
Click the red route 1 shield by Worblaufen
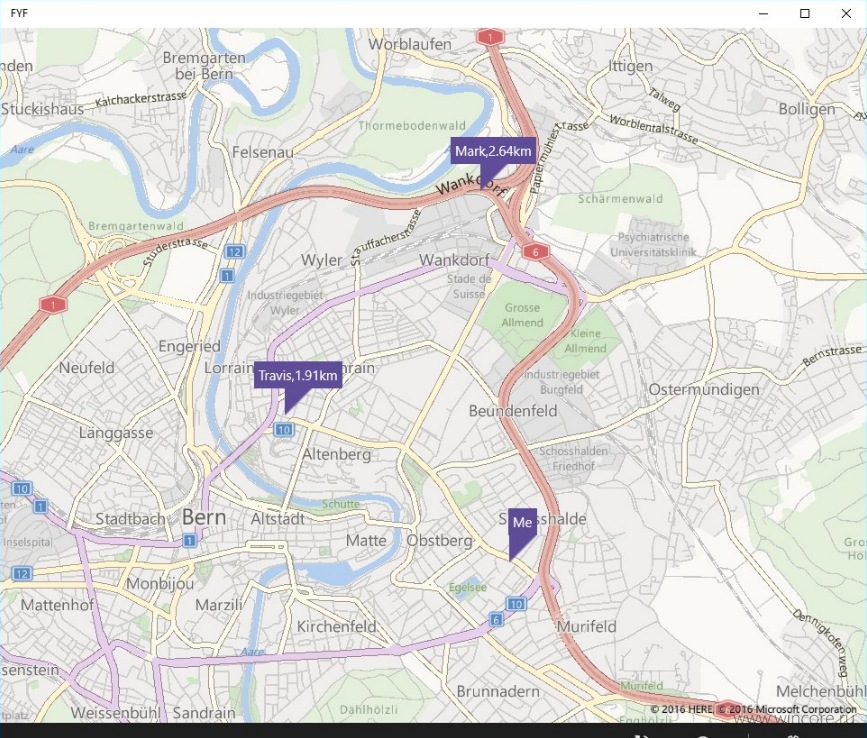pos(490,38)
